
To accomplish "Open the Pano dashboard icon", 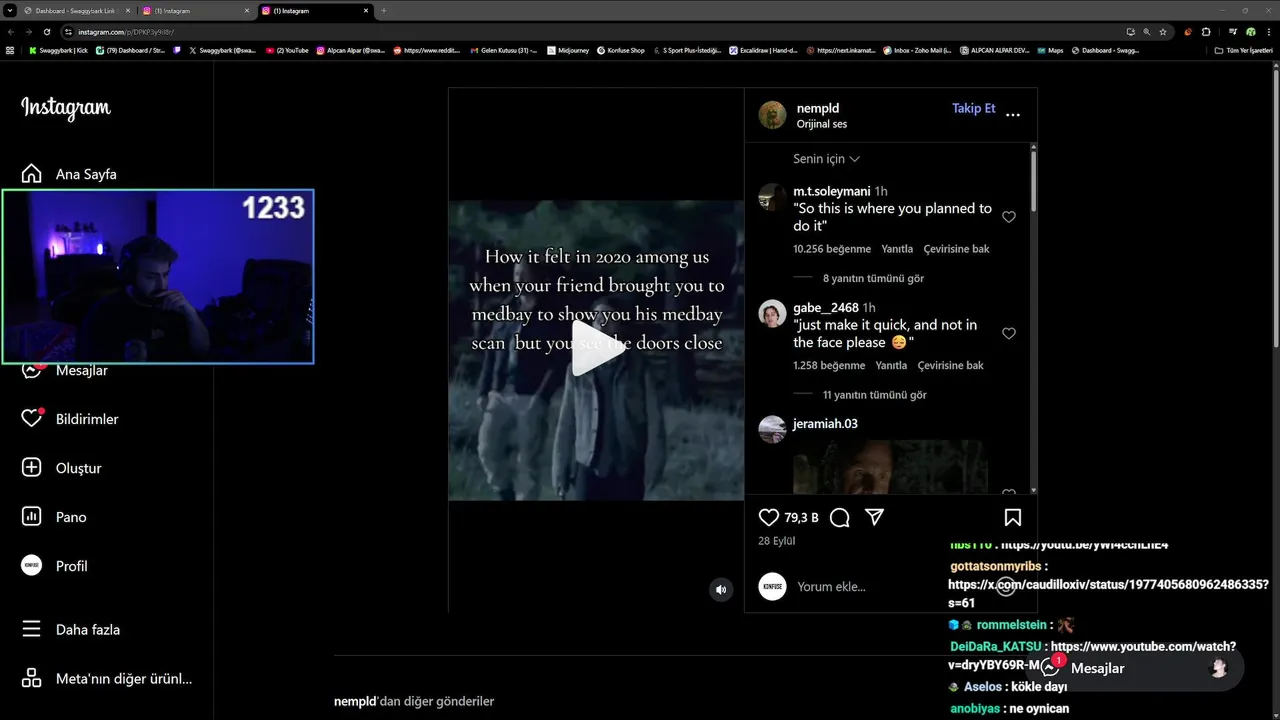I will pyautogui.click(x=32, y=516).
